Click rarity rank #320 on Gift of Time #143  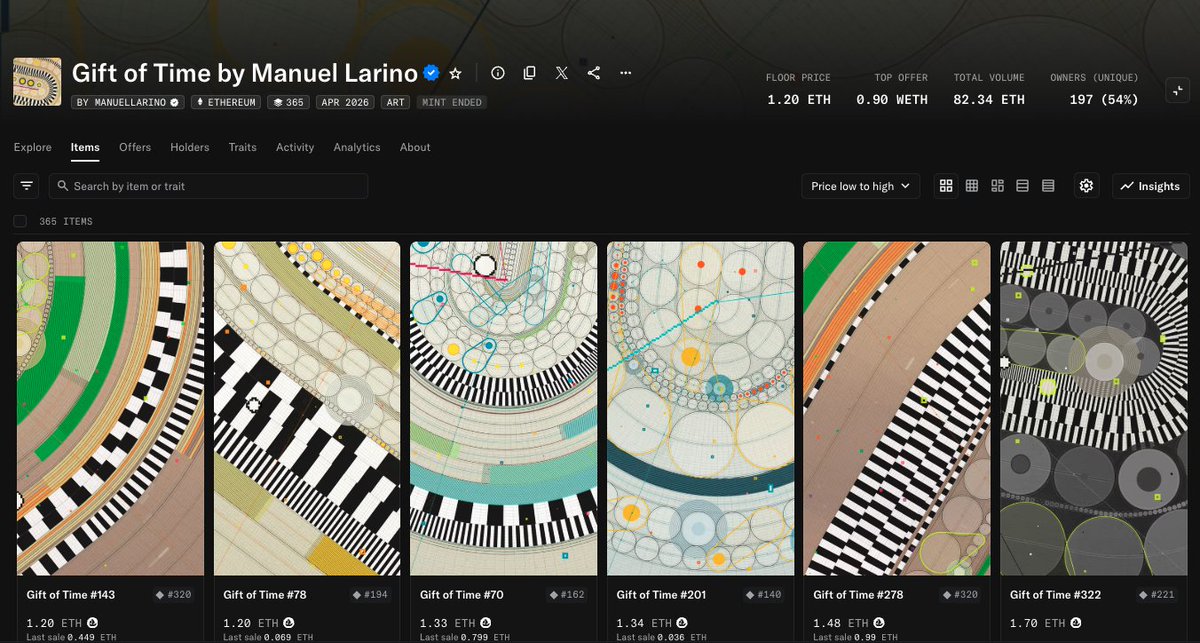tap(174, 595)
